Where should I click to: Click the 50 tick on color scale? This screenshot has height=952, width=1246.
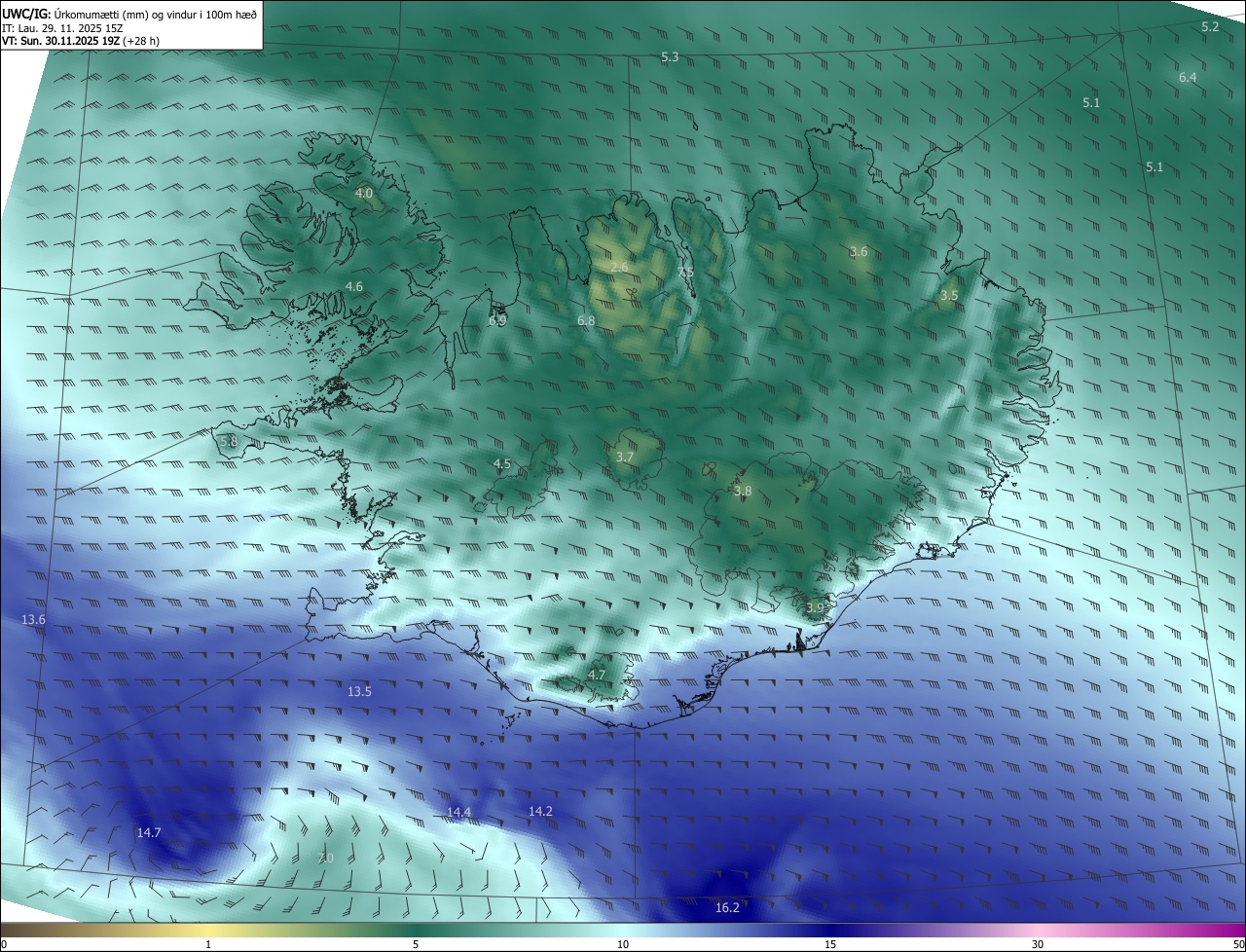click(1238, 944)
